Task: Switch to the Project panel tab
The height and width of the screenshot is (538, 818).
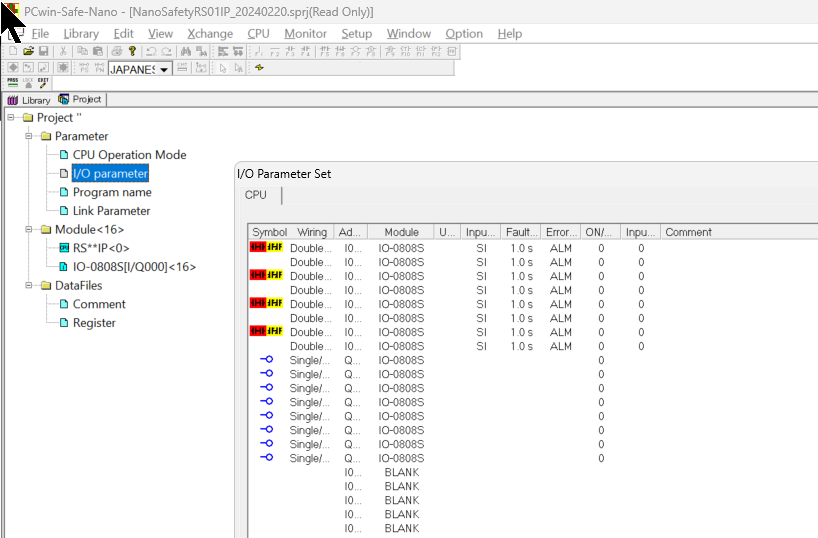Action: pos(80,99)
